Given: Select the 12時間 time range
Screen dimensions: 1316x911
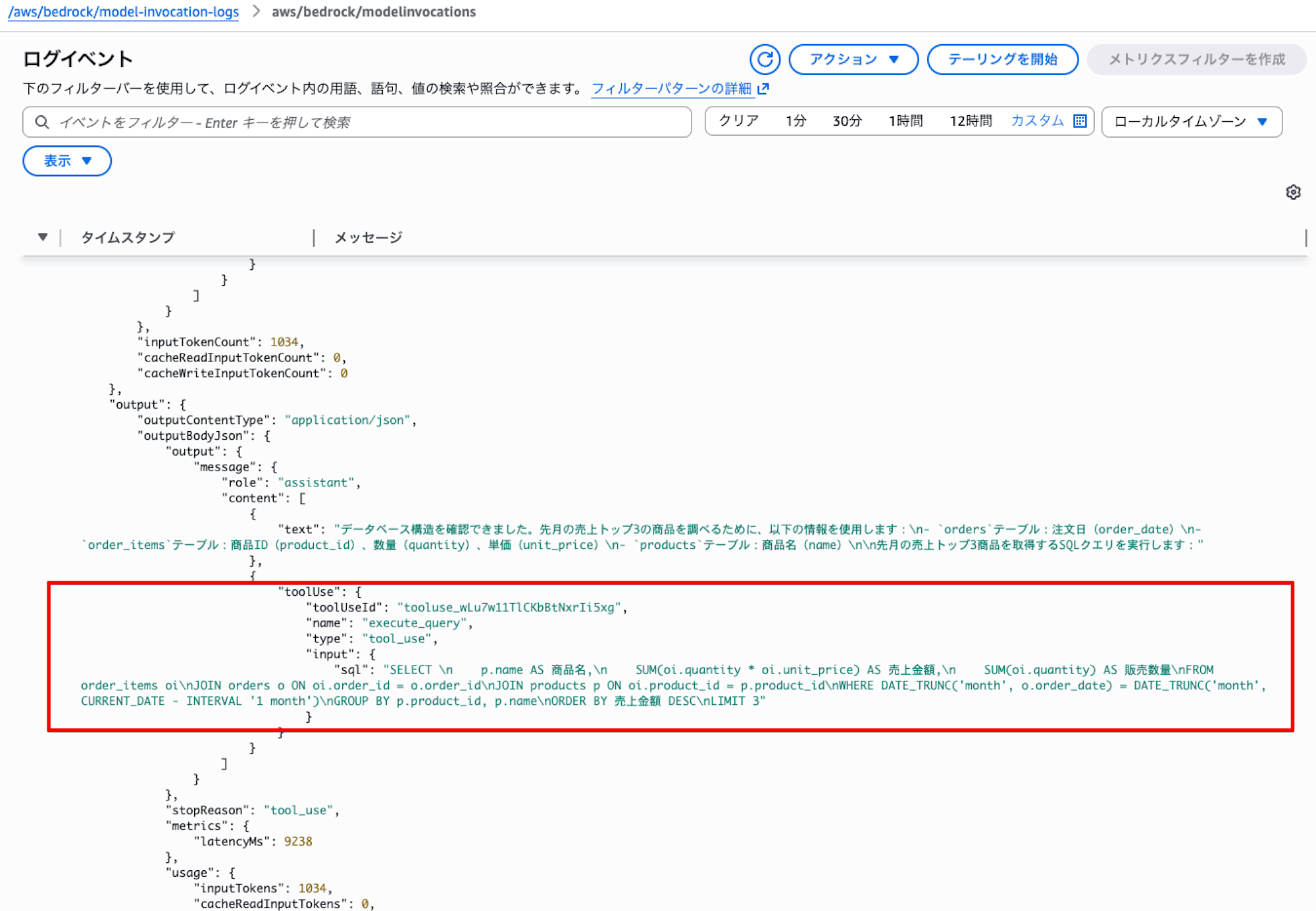Looking at the screenshot, I should coord(971,121).
